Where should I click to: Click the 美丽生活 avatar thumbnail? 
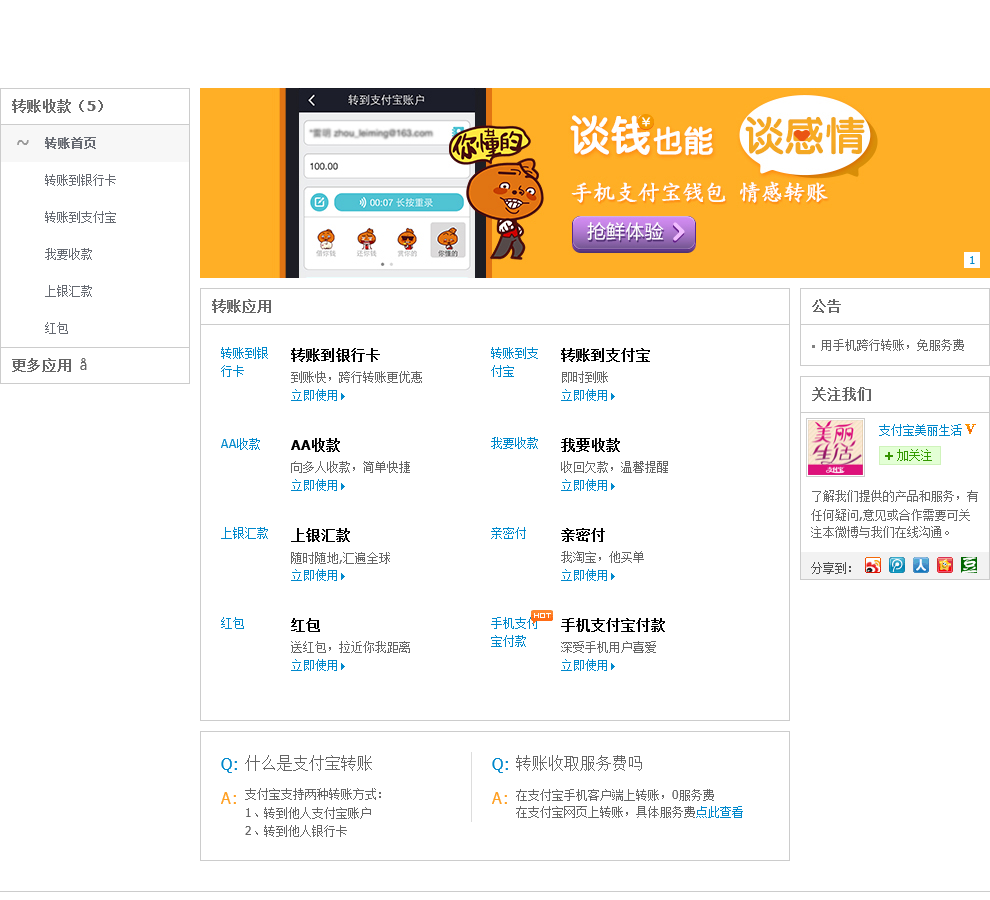point(835,447)
